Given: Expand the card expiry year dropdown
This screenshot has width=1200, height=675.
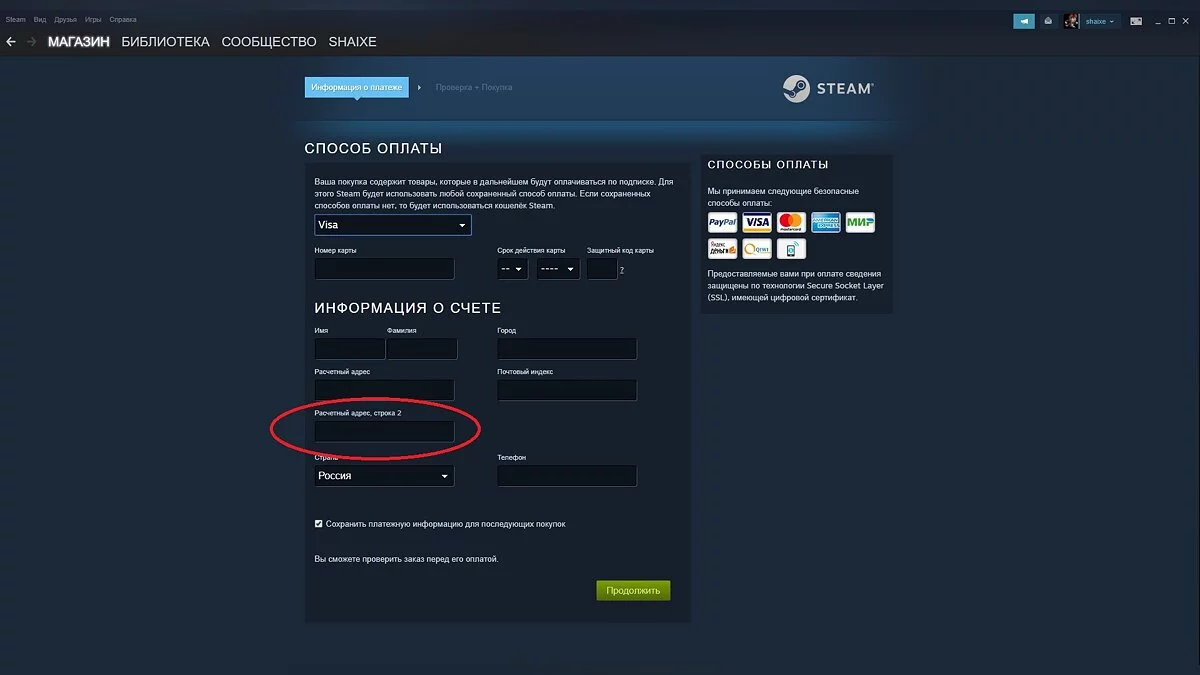Looking at the screenshot, I should (558, 269).
